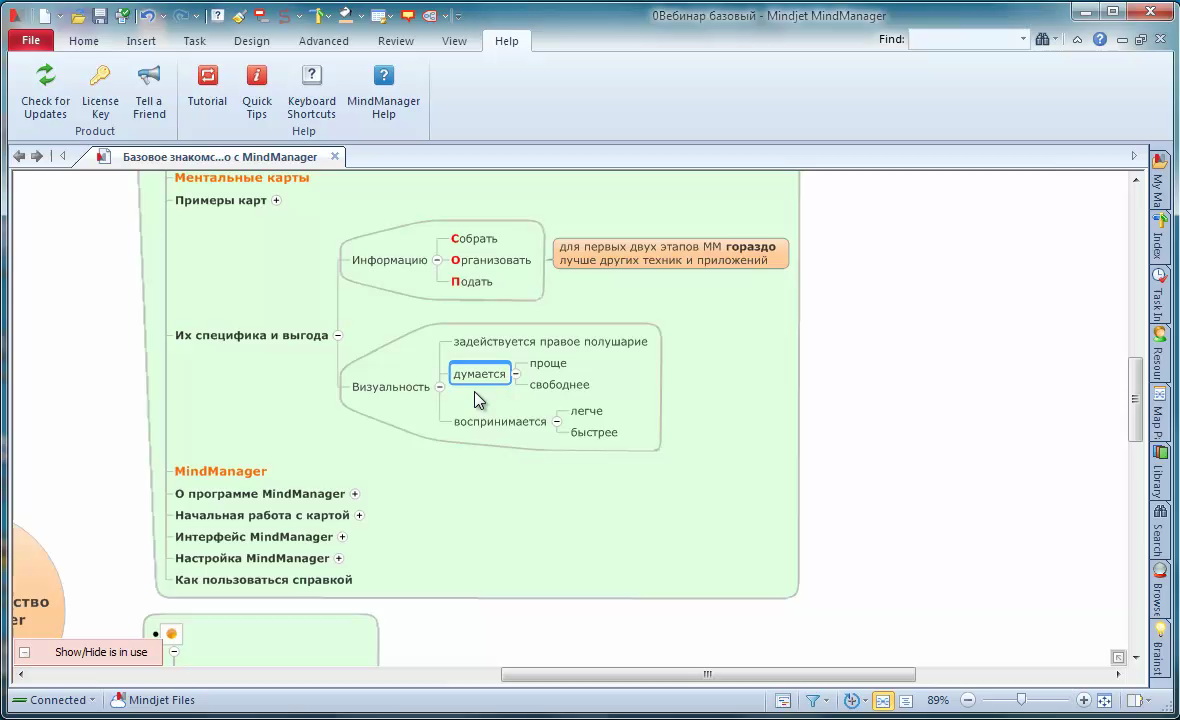
Task: Minimize the ribbon with the up chevron
Action: click(1078, 39)
